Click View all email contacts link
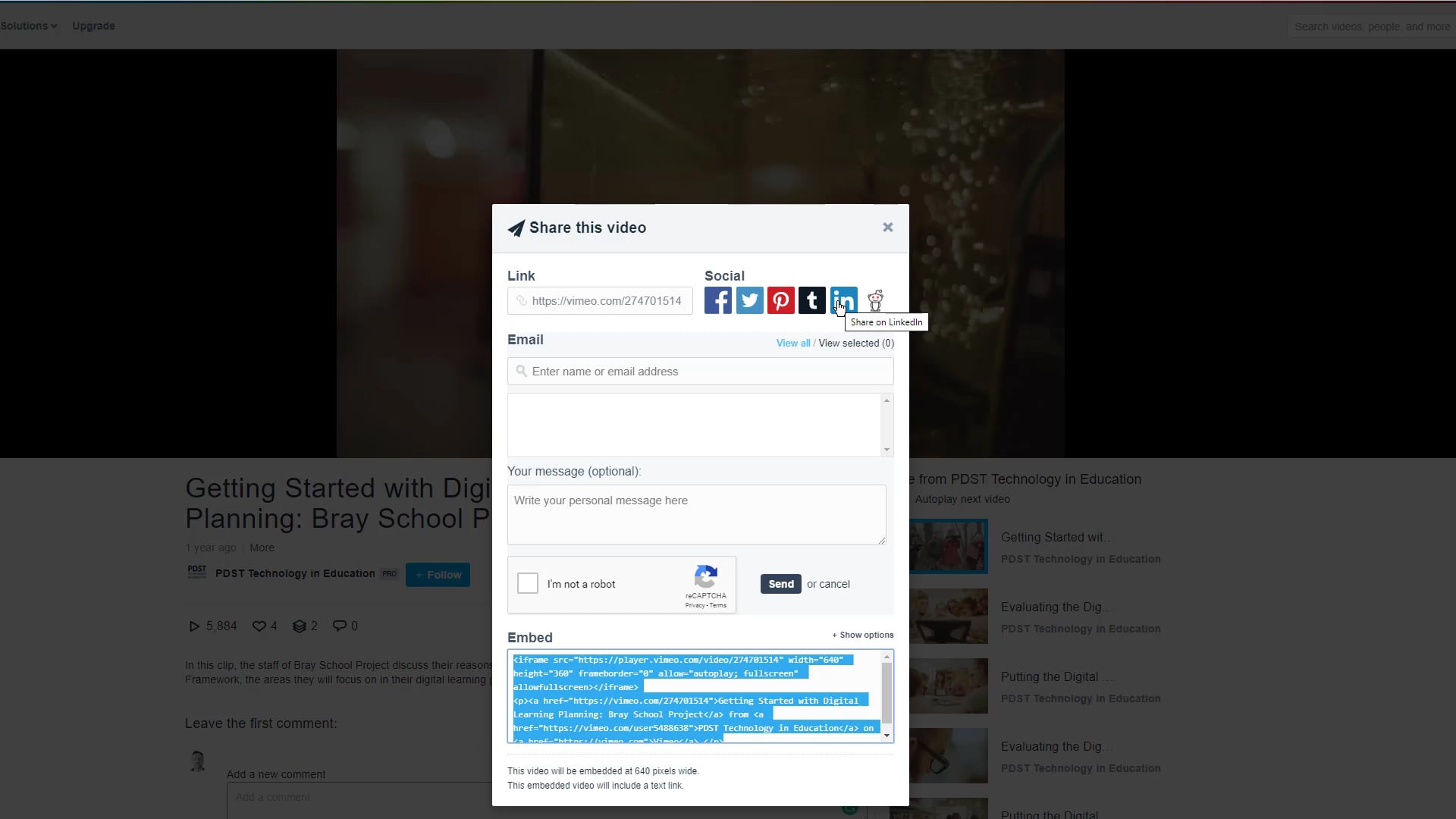 792,344
